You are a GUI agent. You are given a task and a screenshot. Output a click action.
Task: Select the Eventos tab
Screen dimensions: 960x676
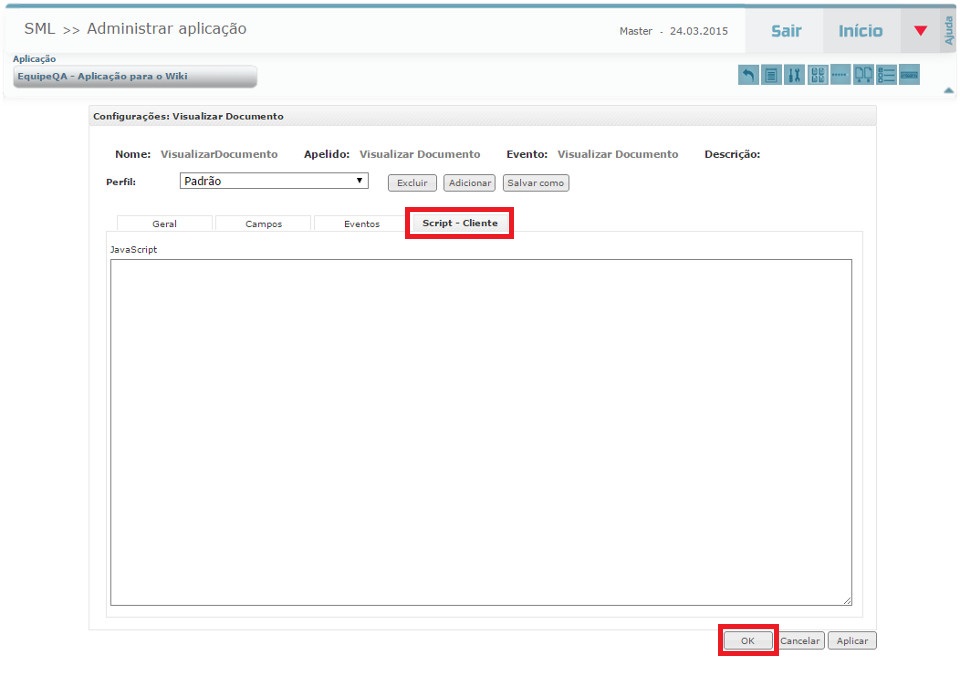click(x=361, y=224)
